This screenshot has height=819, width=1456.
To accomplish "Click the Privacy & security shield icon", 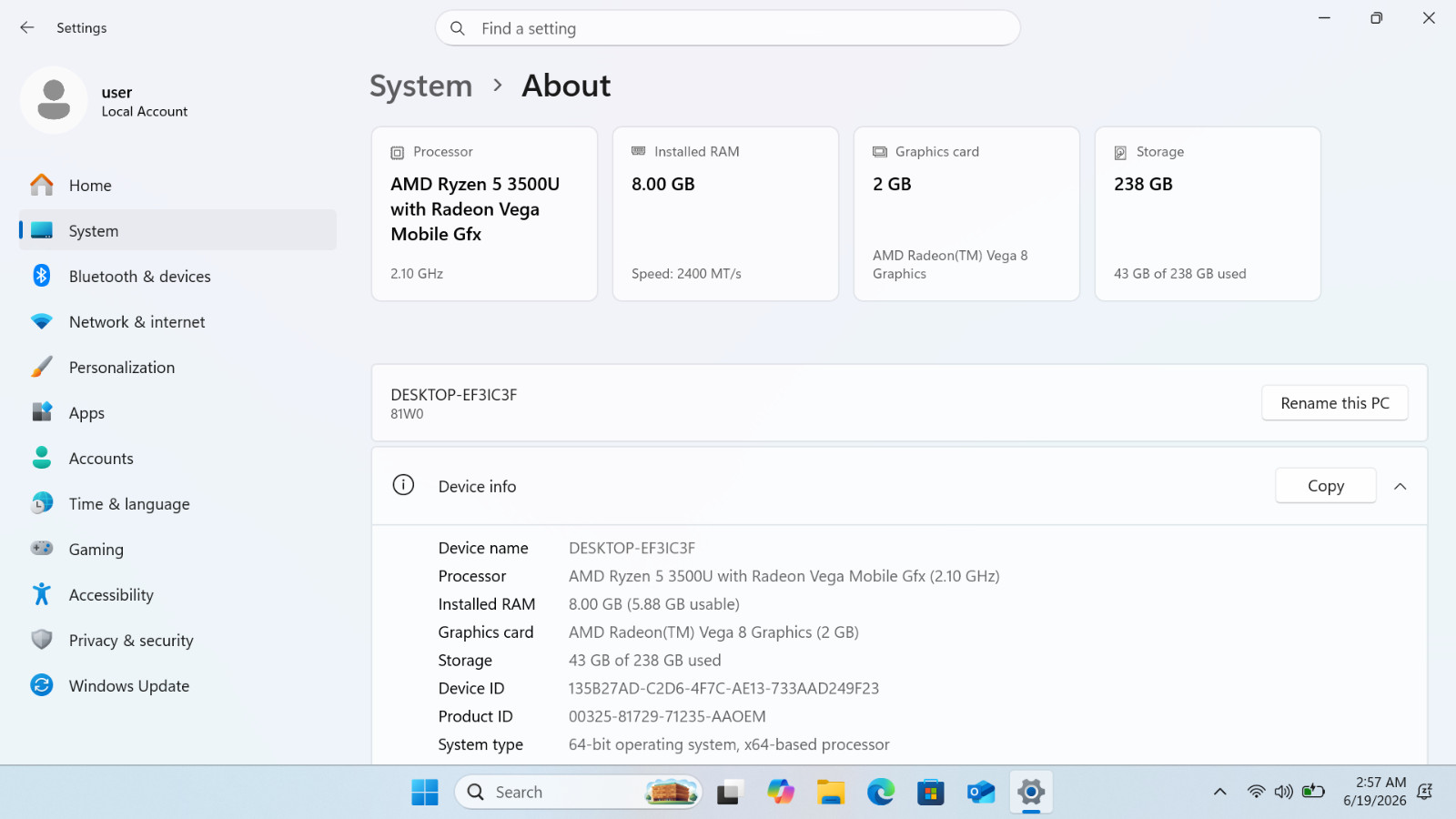I will pos(42,640).
